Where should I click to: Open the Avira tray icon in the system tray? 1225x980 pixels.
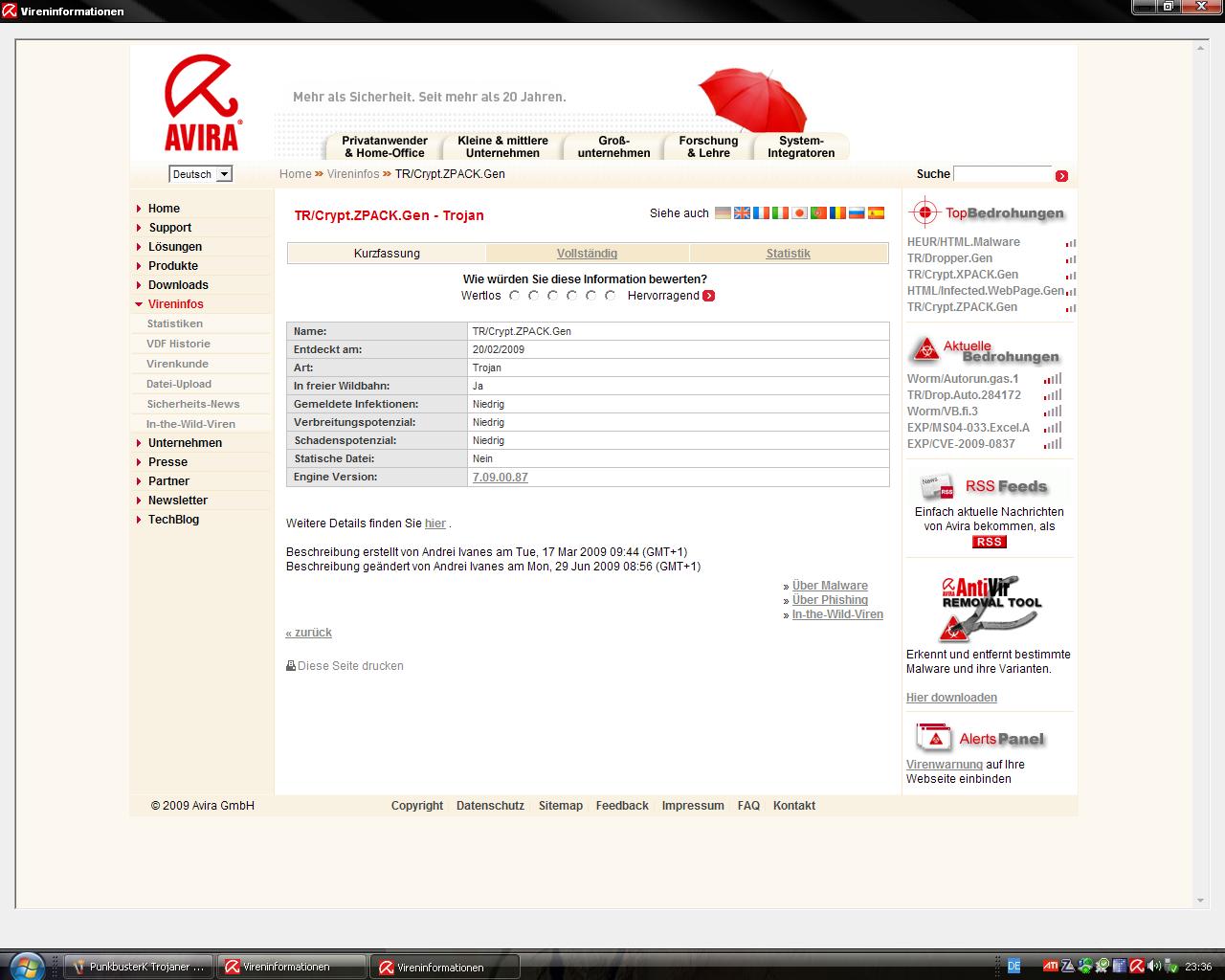point(1137,967)
